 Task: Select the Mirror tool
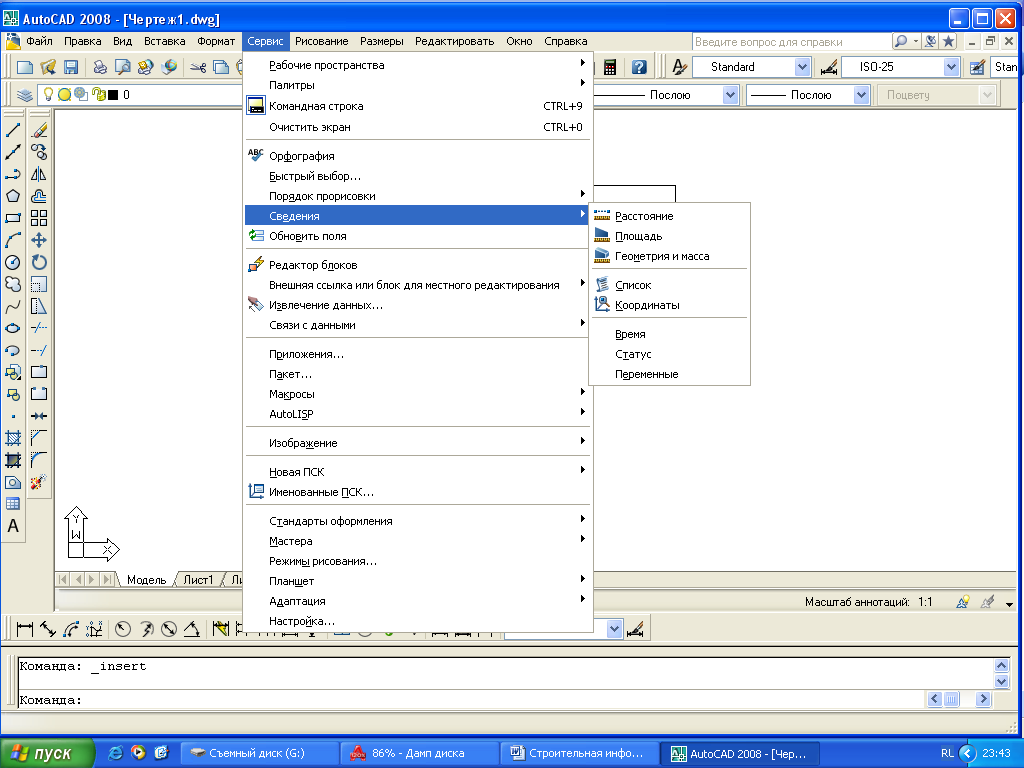click(39, 174)
